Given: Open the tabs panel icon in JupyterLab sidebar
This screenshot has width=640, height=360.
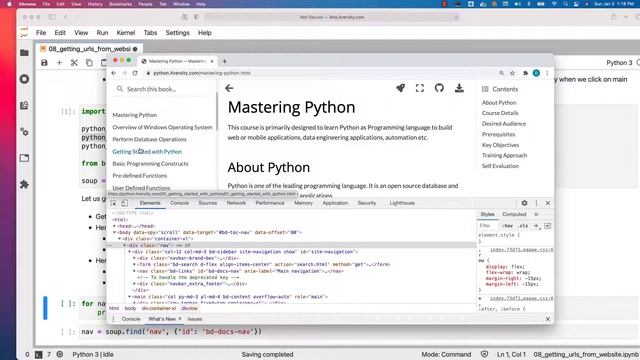Looking at the screenshot, I should coord(24,158).
